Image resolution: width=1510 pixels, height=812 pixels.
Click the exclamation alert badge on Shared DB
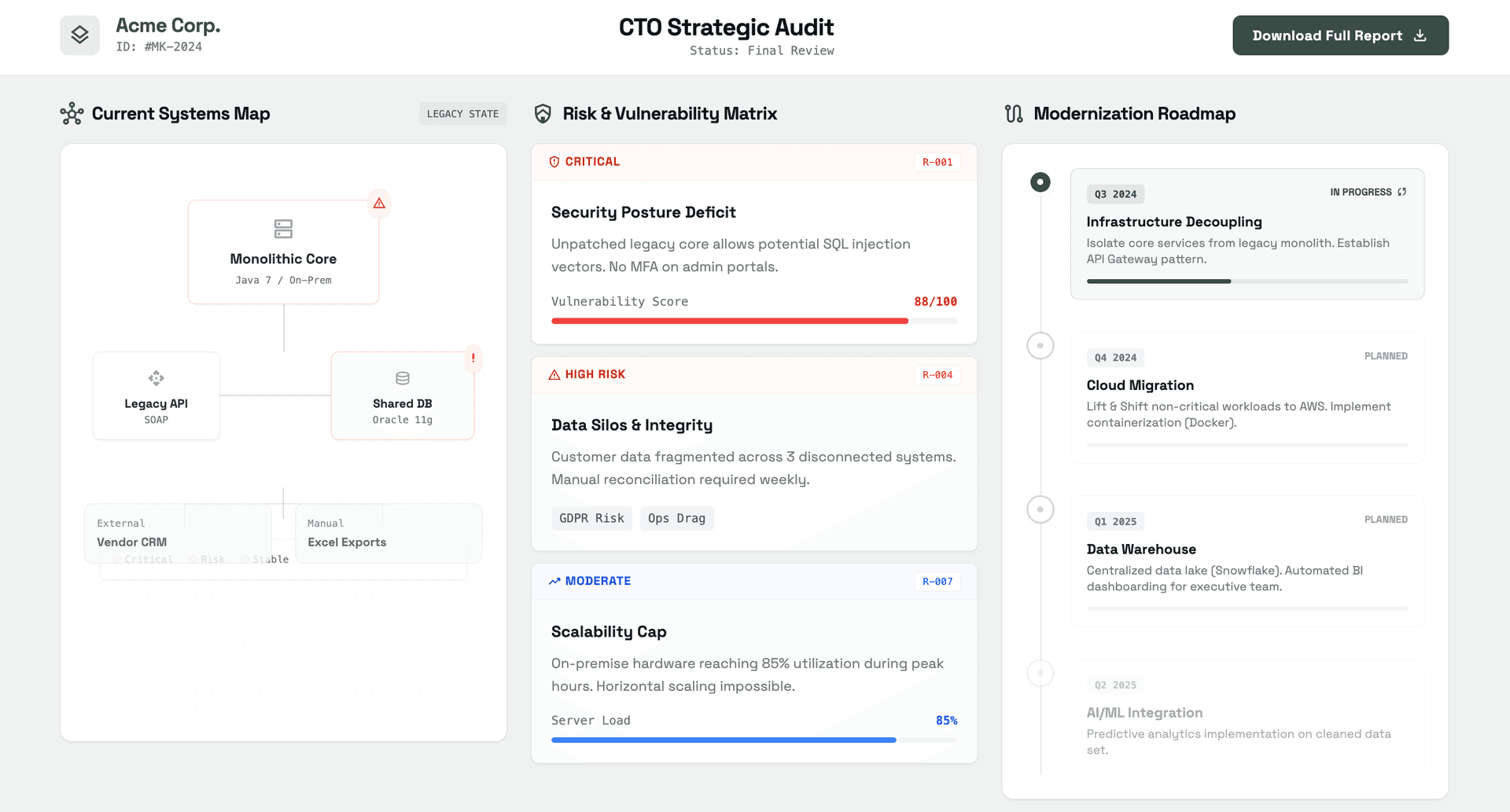[473, 358]
